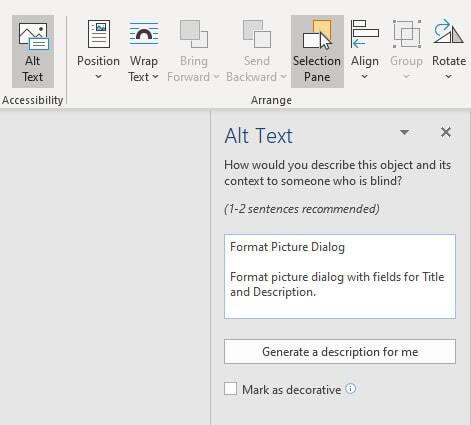This screenshot has width=471, height=425.
Task: Check Mark as decorative
Action: [x=230, y=389]
